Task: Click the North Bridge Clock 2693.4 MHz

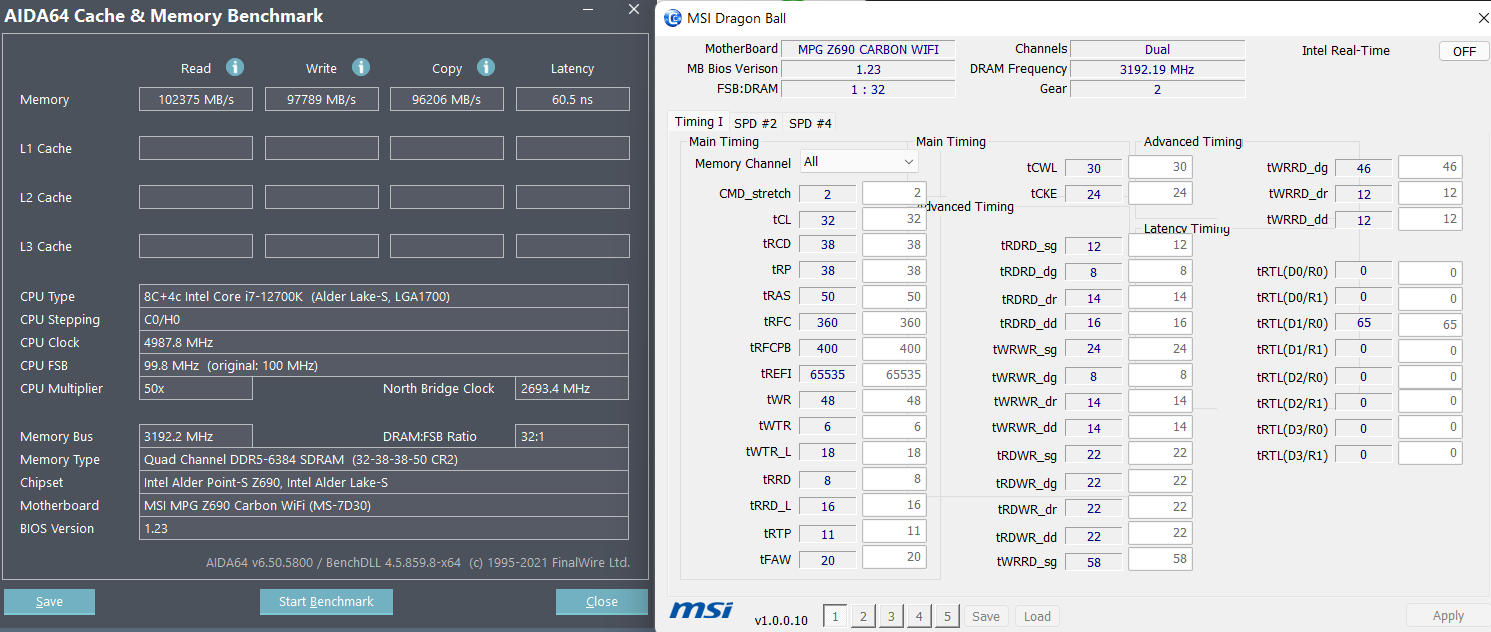Action: [x=573, y=388]
